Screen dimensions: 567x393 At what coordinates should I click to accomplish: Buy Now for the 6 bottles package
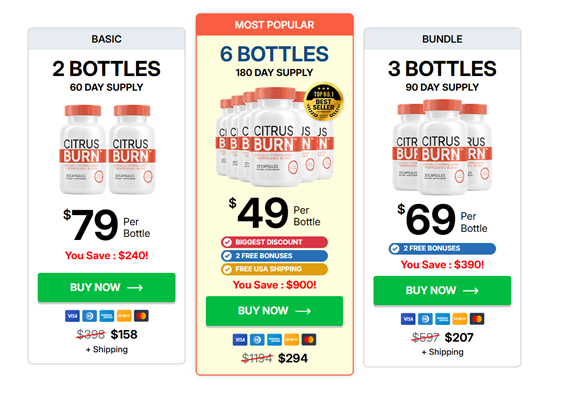(x=274, y=311)
